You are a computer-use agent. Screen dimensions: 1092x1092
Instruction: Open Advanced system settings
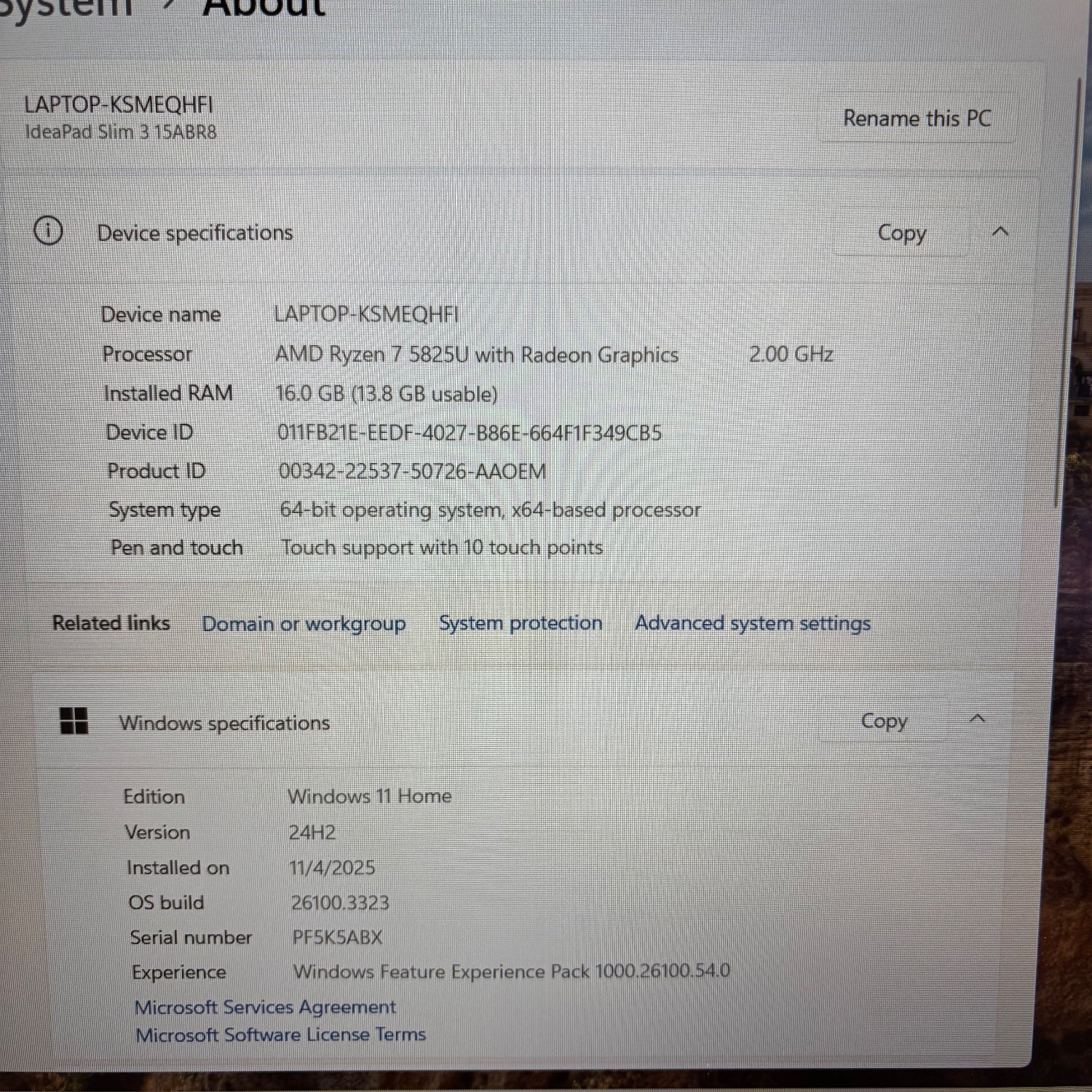click(x=752, y=623)
